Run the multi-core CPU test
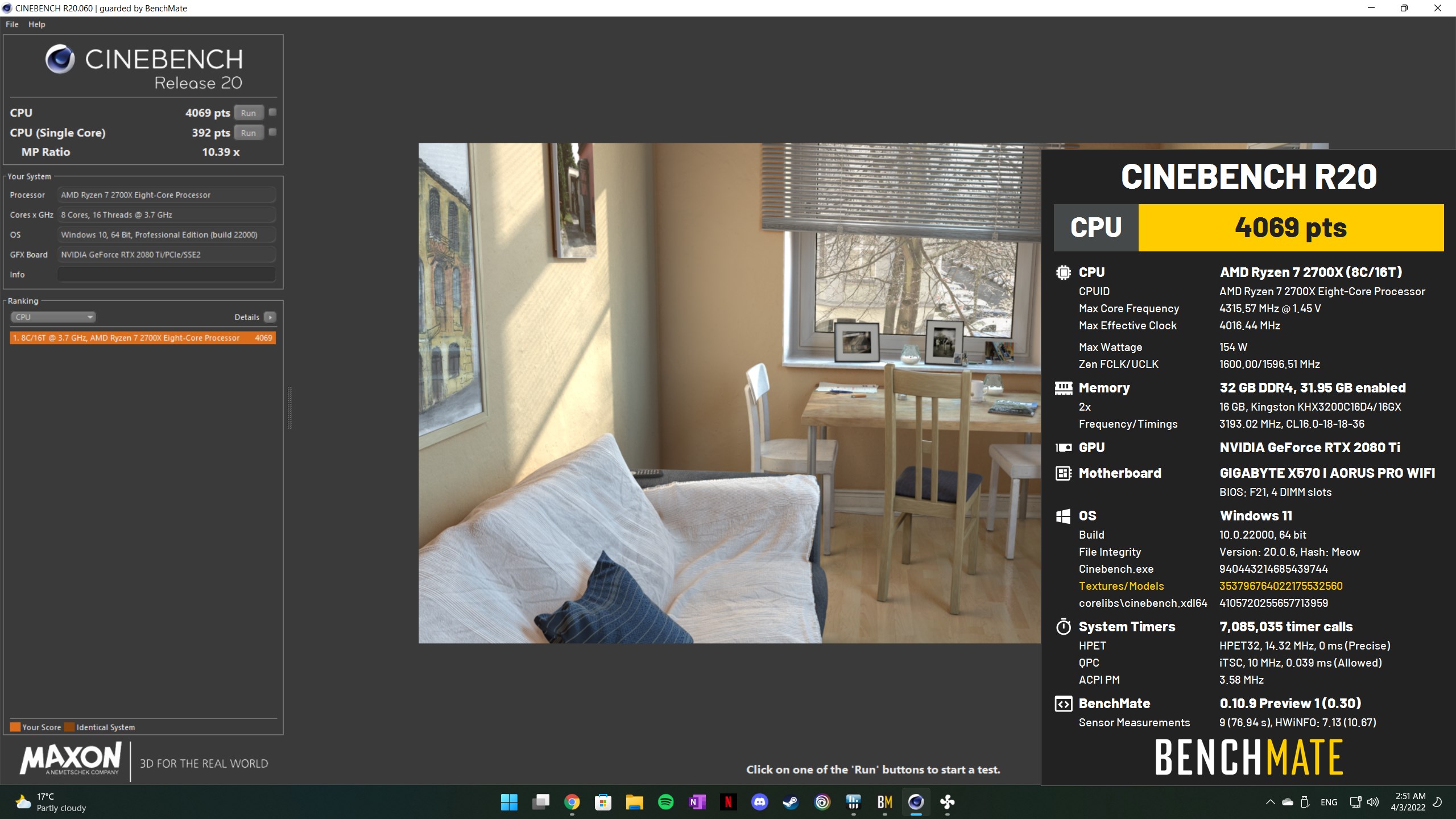 [249, 113]
